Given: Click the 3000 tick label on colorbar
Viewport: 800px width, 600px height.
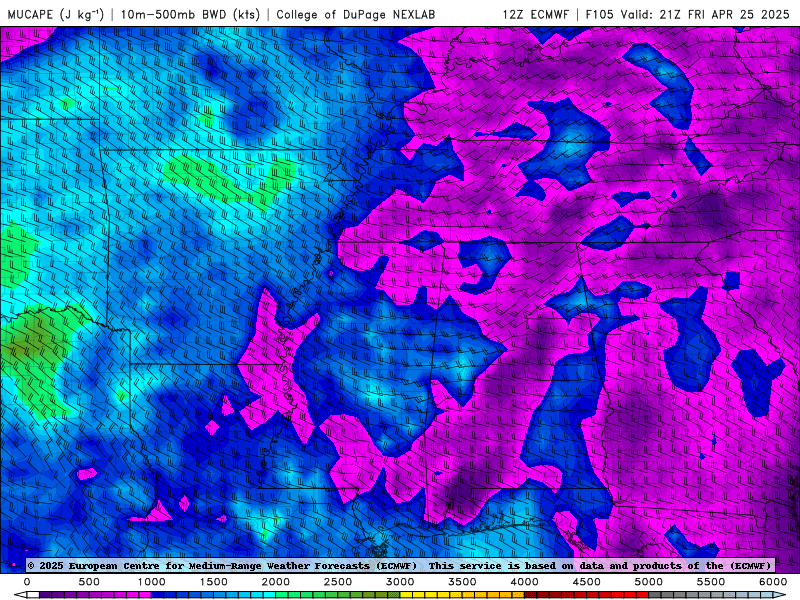Looking at the screenshot, I should coord(400,582).
